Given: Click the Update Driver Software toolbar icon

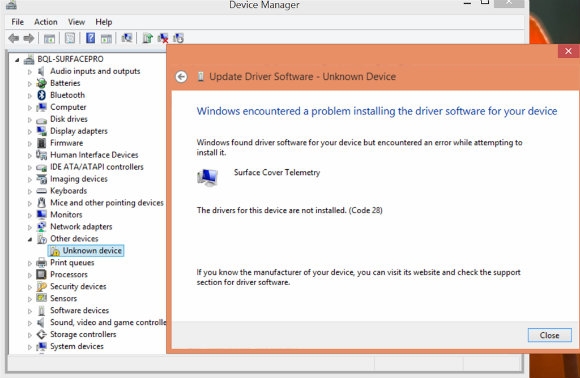Looking at the screenshot, I should (x=148, y=38).
